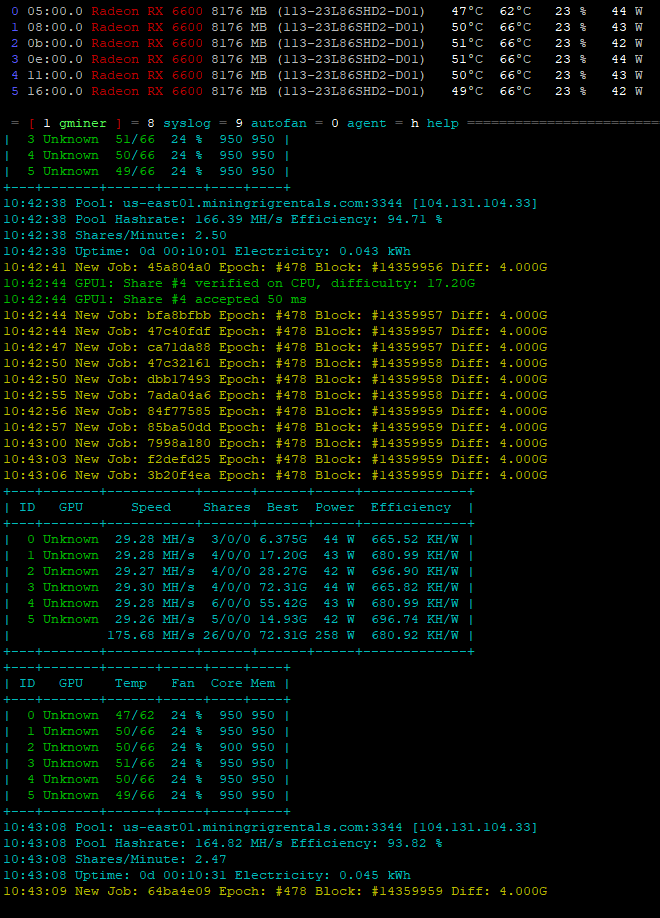
Task: Open the h help tab
Action: click(x=435, y=124)
